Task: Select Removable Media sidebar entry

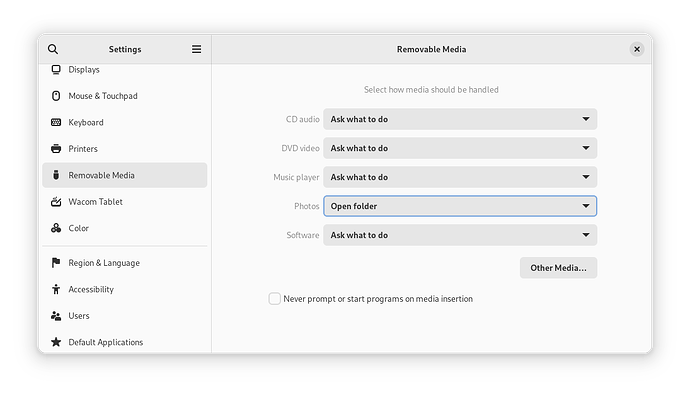Action: click(x=125, y=175)
